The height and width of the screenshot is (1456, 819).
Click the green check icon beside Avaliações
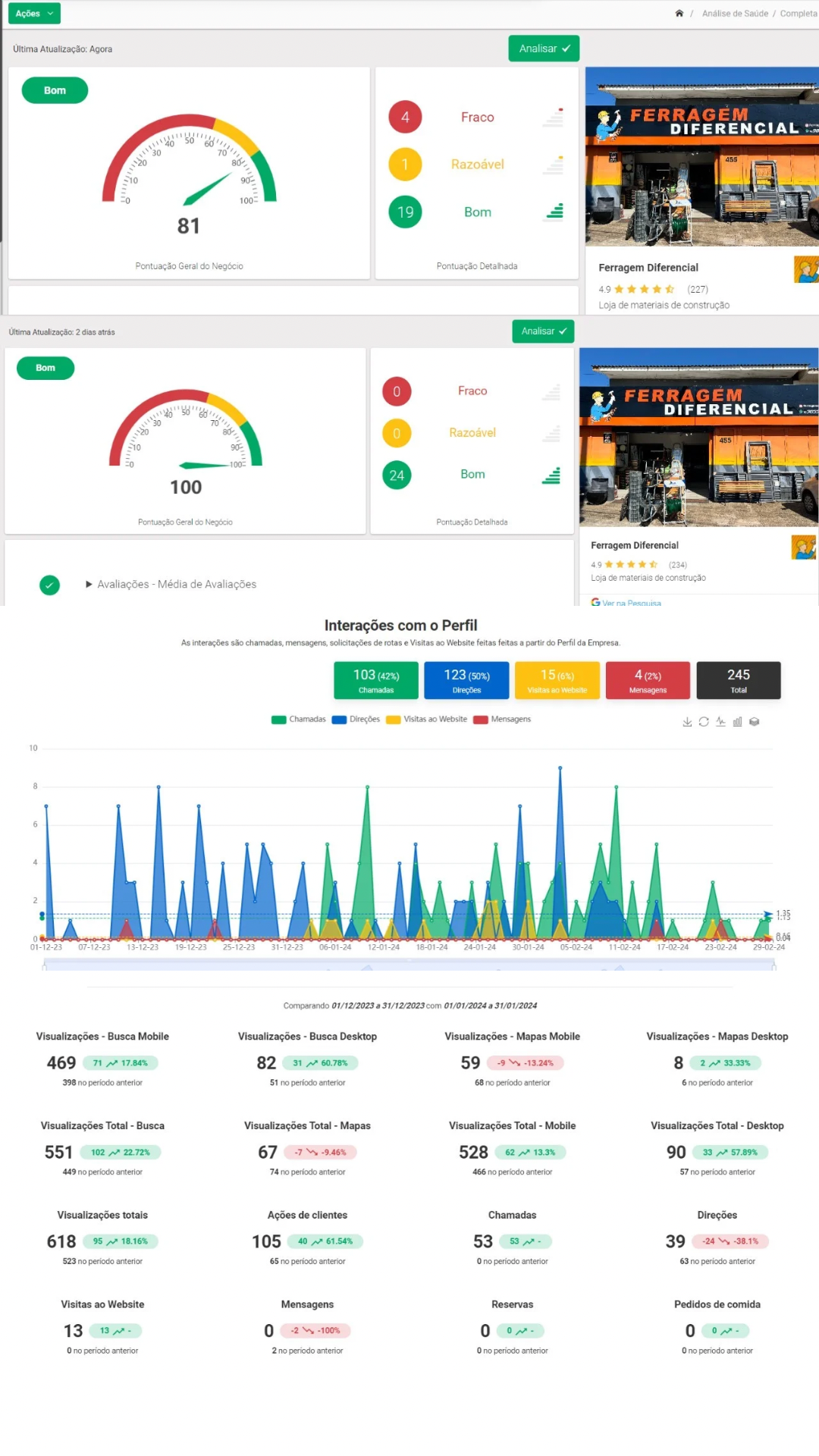pyautogui.click(x=50, y=585)
